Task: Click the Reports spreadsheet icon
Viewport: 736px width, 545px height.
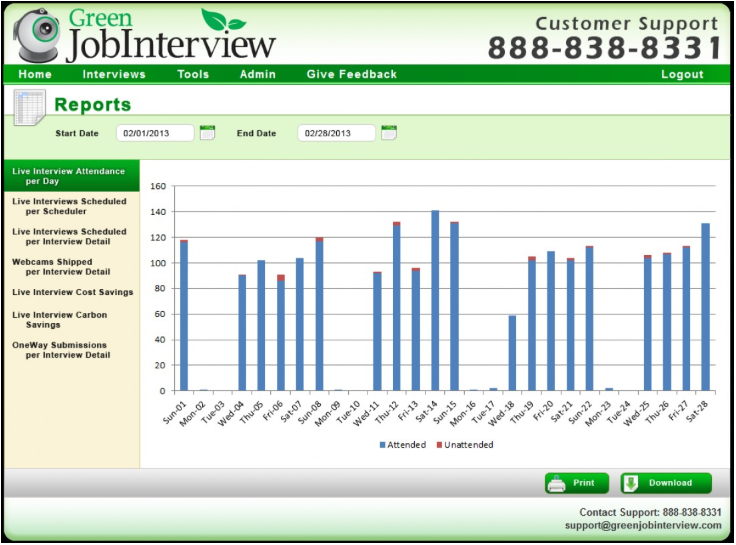Action: 30,108
